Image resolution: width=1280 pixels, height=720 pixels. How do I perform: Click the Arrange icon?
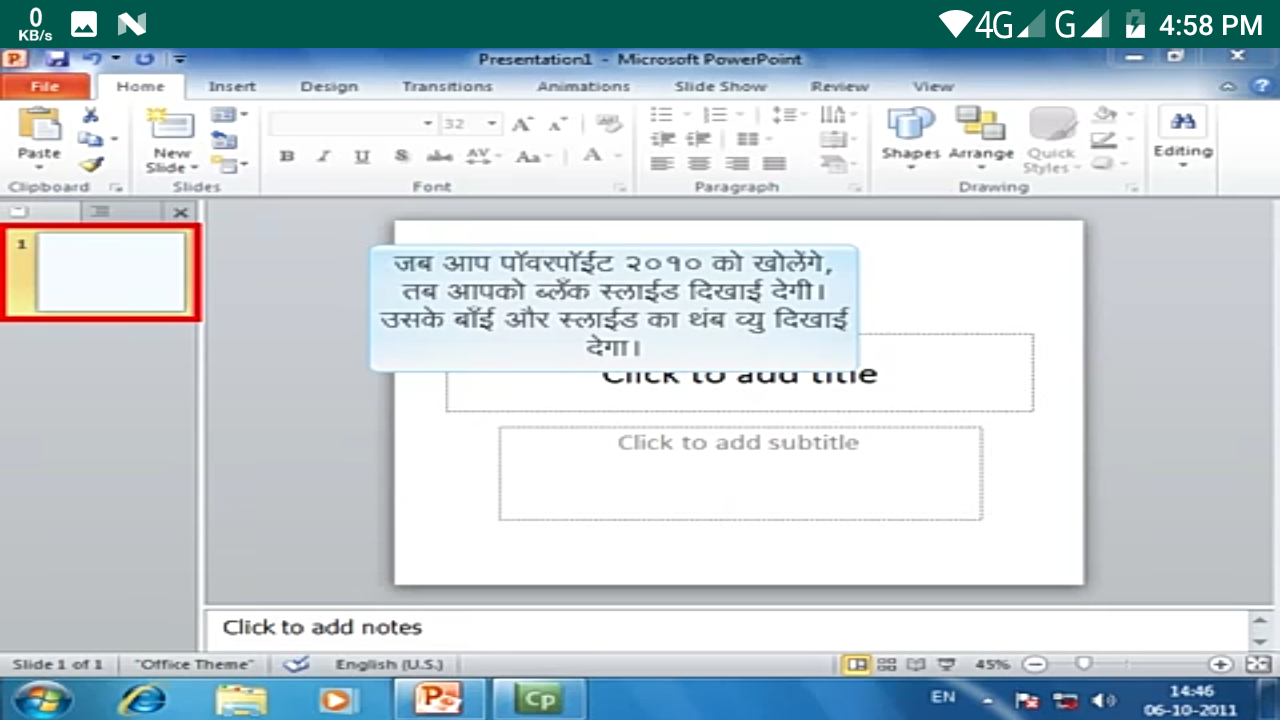[980, 126]
